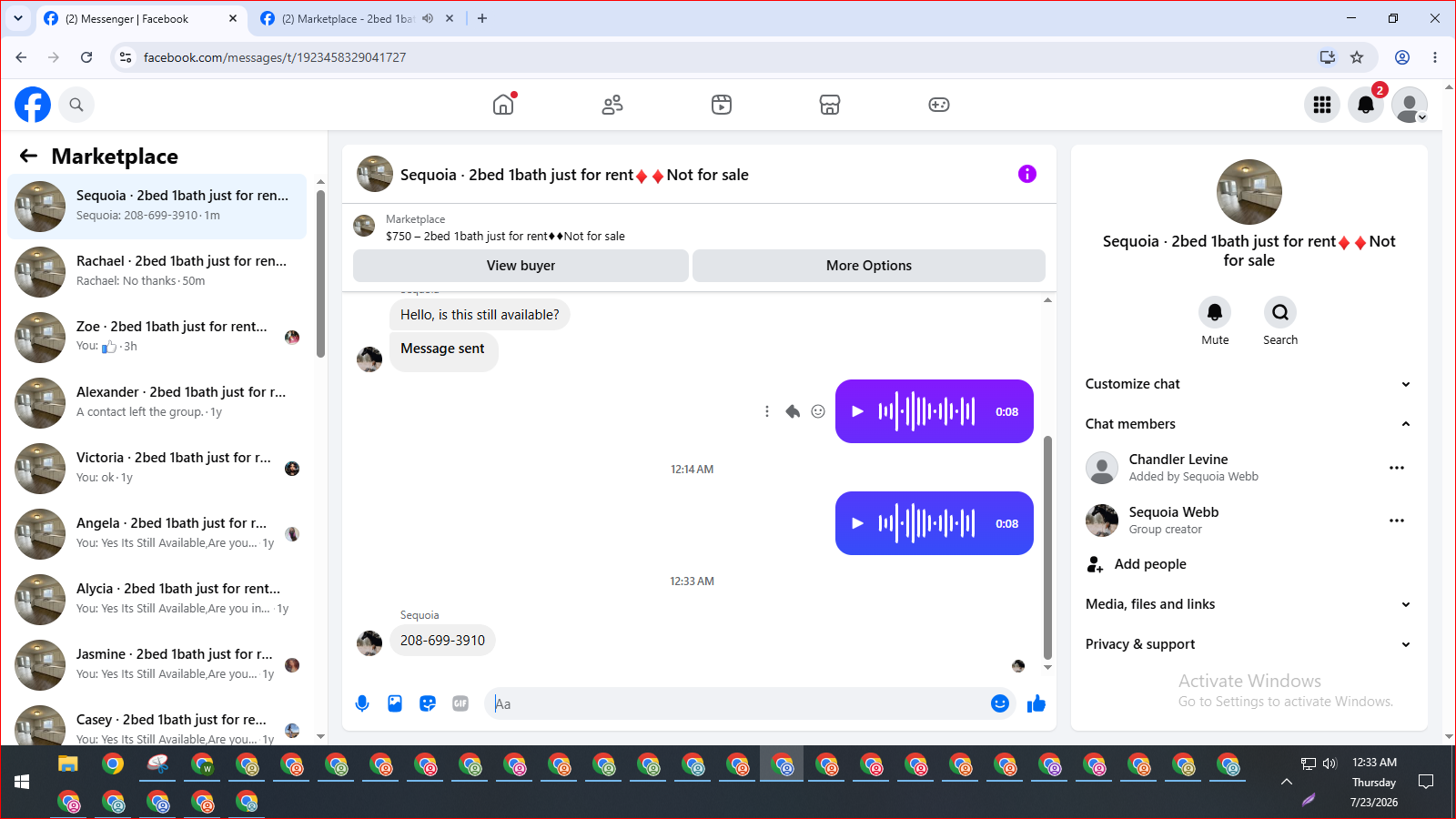Viewport: 1456px width, 819px height.
Task: Choose a sticker in composer
Action: 428,703
